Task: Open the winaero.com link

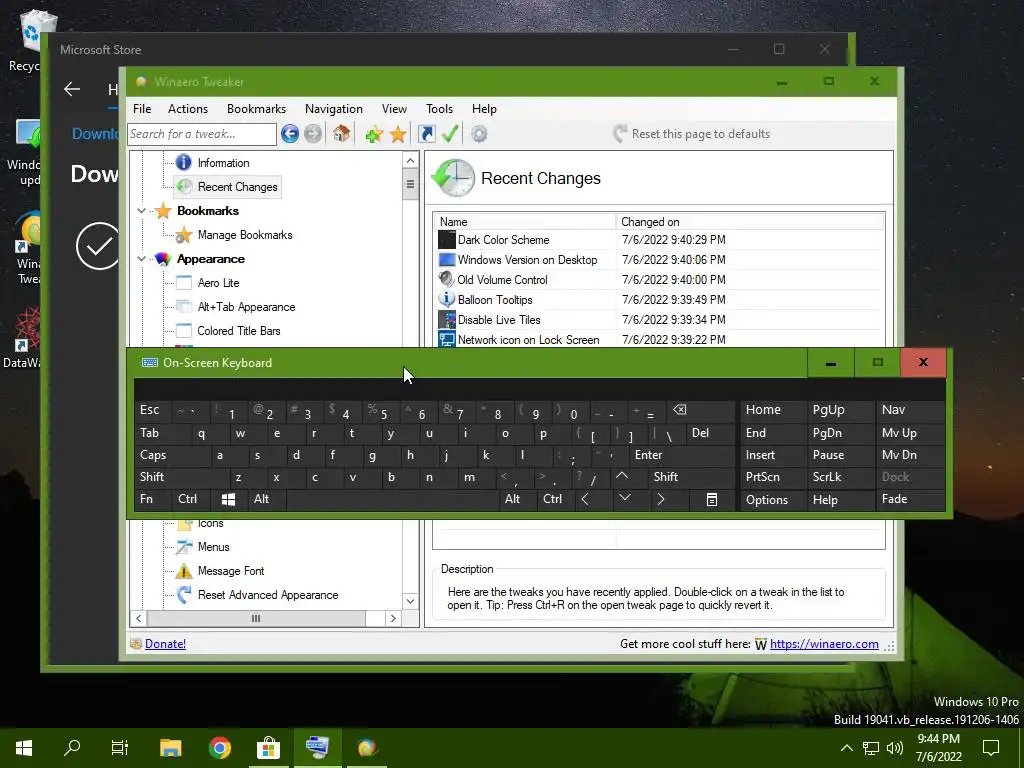Action: [x=824, y=644]
